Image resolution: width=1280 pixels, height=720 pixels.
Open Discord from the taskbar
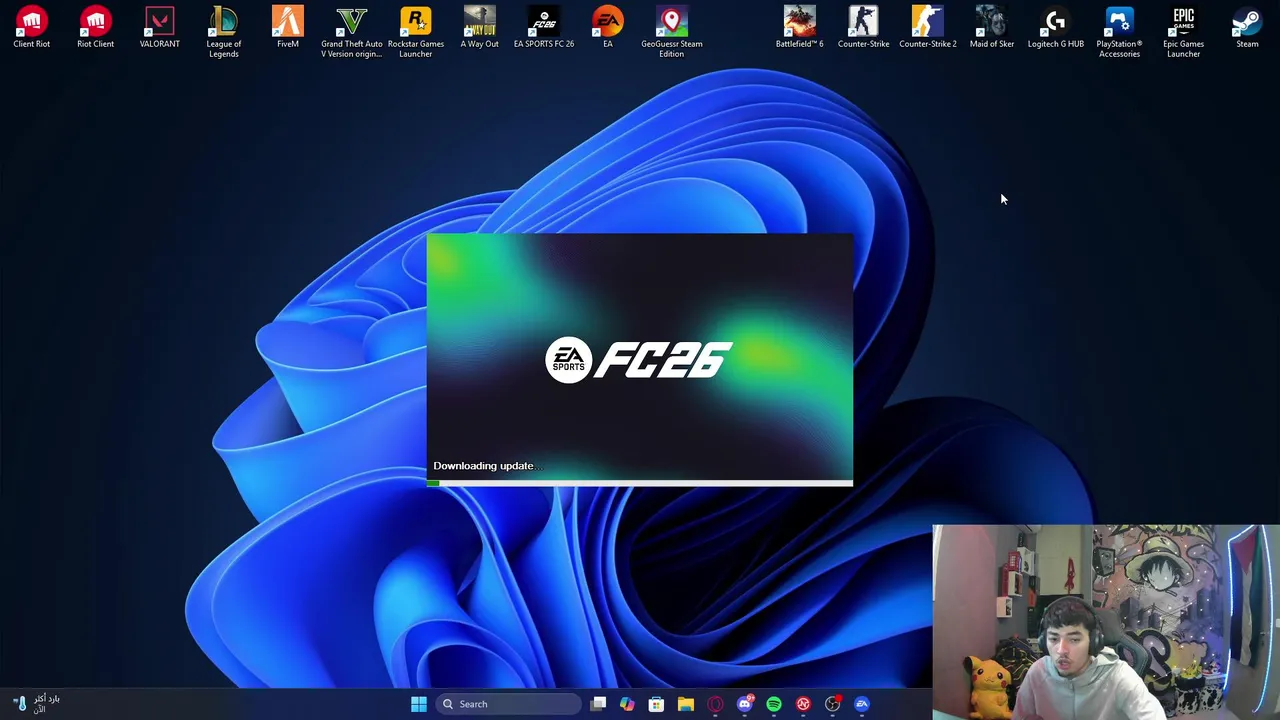coord(744,704)
